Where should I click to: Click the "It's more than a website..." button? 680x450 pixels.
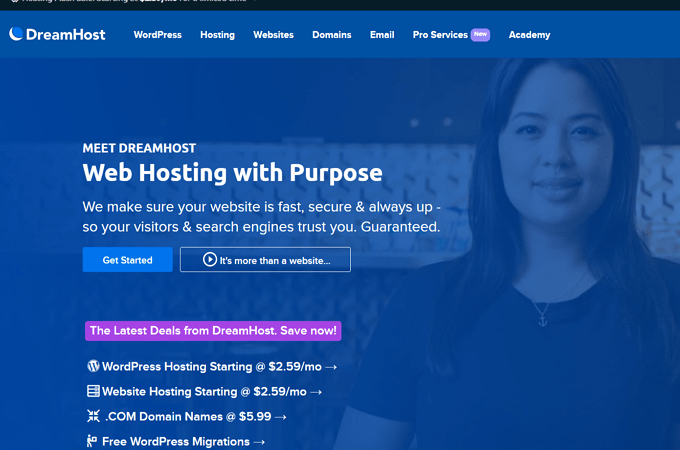click(265, 260)
